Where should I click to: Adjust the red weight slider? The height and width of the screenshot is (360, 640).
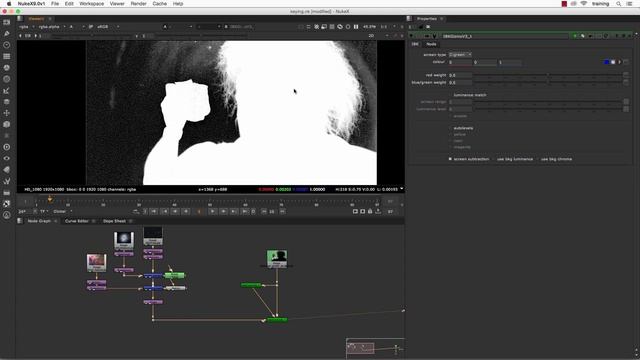pos(548,76)
